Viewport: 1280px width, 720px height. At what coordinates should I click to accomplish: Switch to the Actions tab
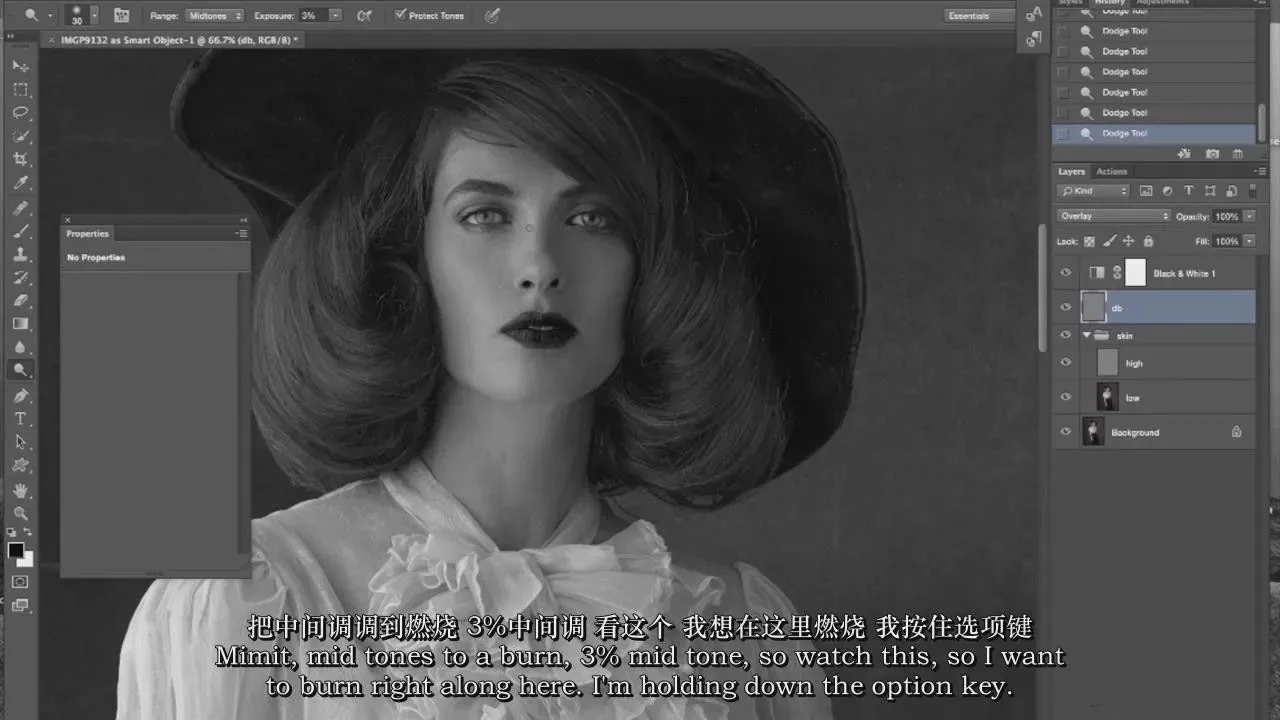pos(1111,172)
